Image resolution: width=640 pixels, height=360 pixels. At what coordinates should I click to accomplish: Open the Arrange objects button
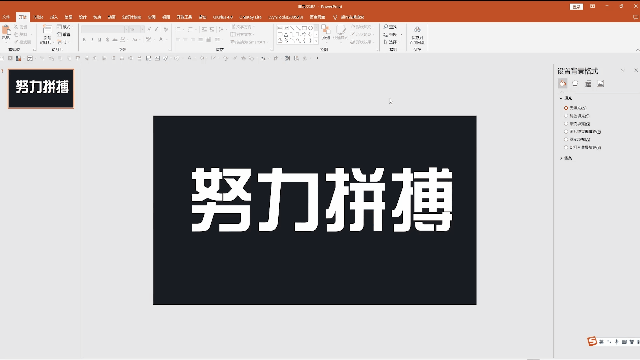pos(326,33)
